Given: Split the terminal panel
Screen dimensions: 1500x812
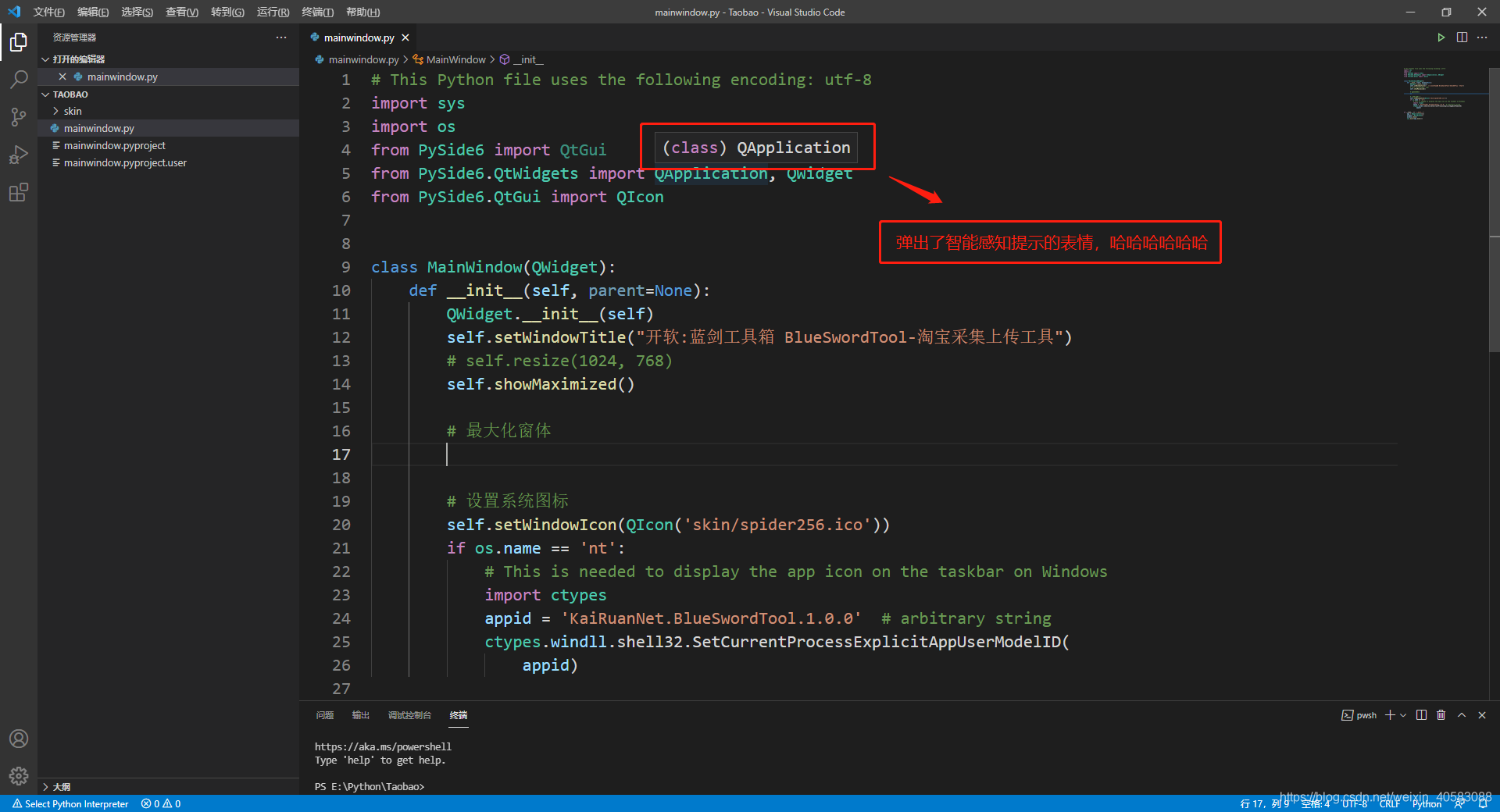Looking at the screenshot, I should point(1421,715).
